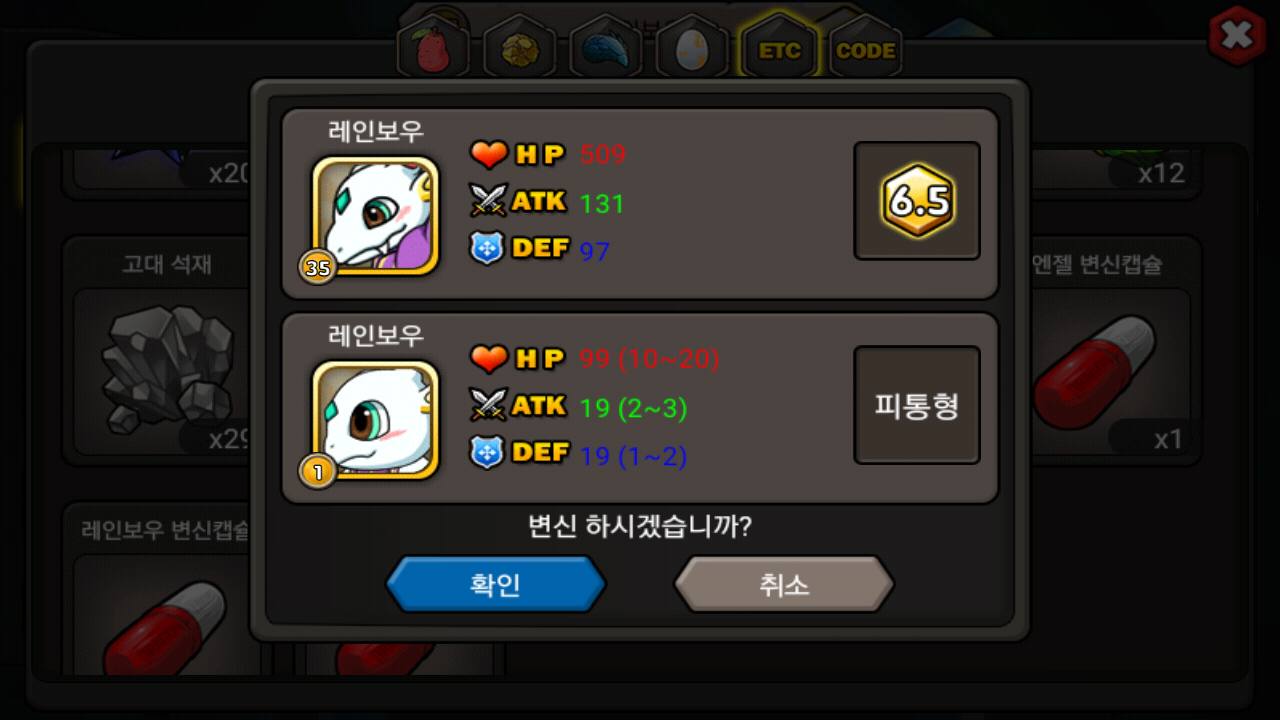This screenshot has width=1280, height=720.
Task: Close the inventory with red X
Action: click(1237, 36)
